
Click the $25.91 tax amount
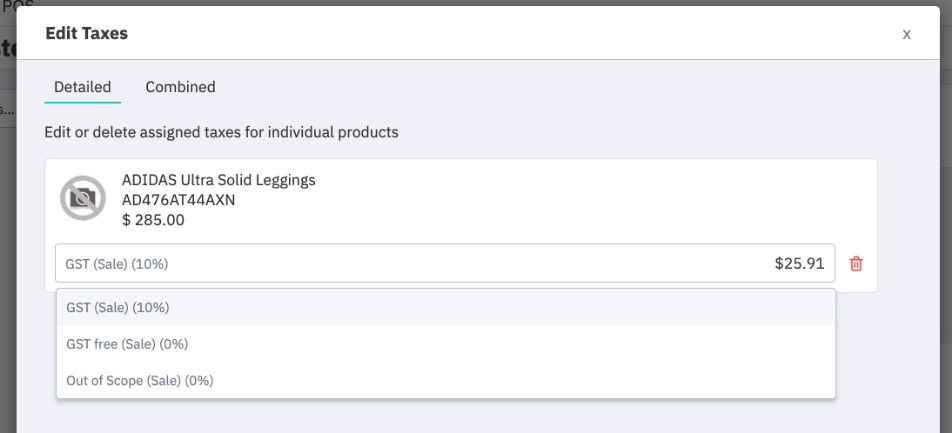(799, 264)
